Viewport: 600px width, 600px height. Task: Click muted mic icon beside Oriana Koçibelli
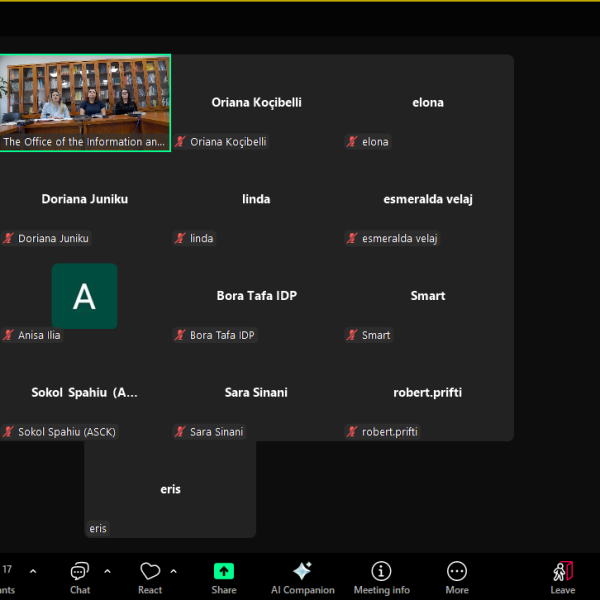pyautogui.click(x=180, y=142)
